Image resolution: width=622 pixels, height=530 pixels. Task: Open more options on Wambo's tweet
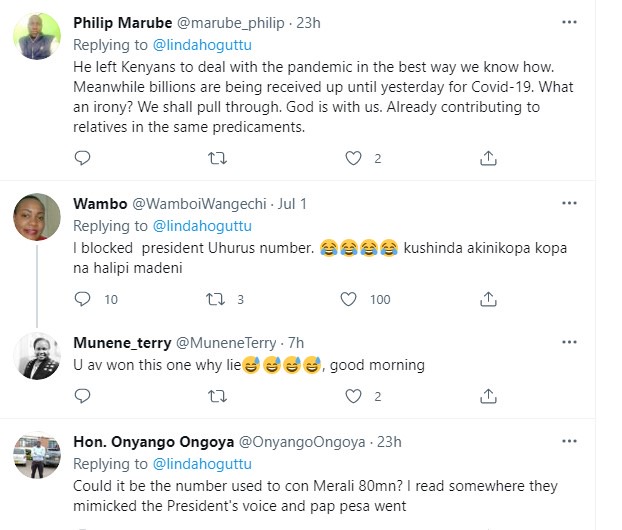569,204
